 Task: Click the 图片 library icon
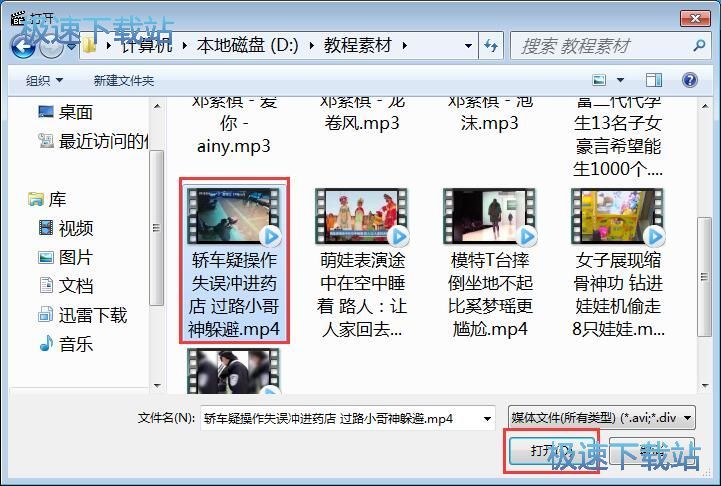(x=46, y=257)
